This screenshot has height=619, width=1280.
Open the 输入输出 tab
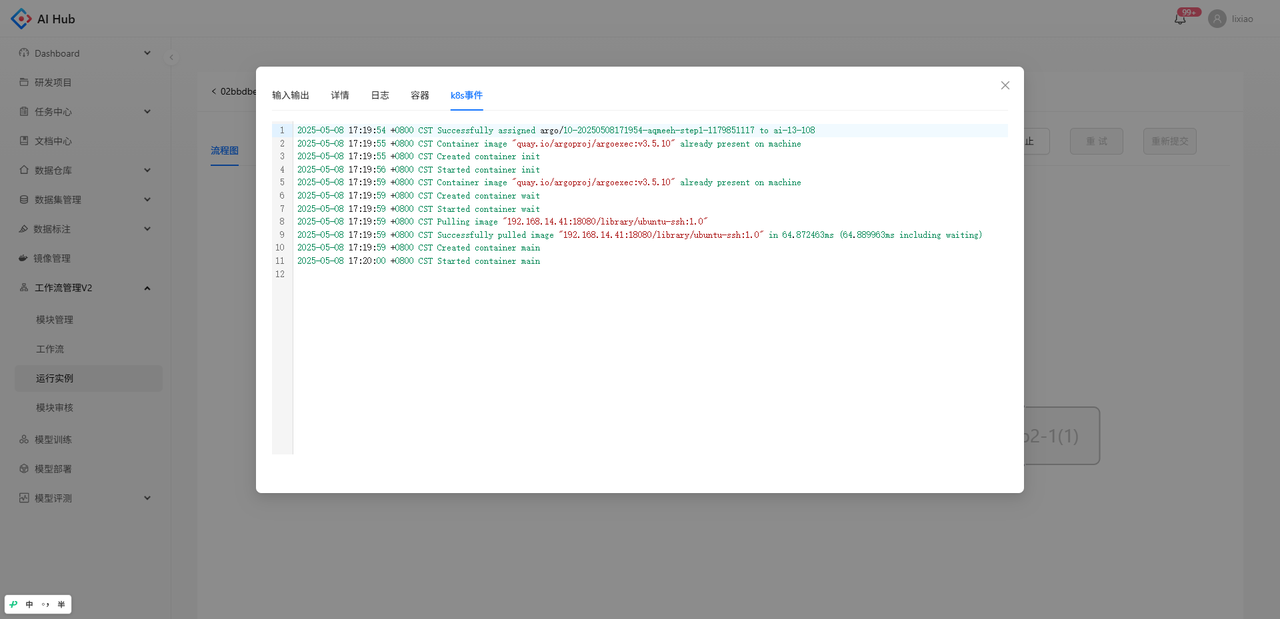291,95
